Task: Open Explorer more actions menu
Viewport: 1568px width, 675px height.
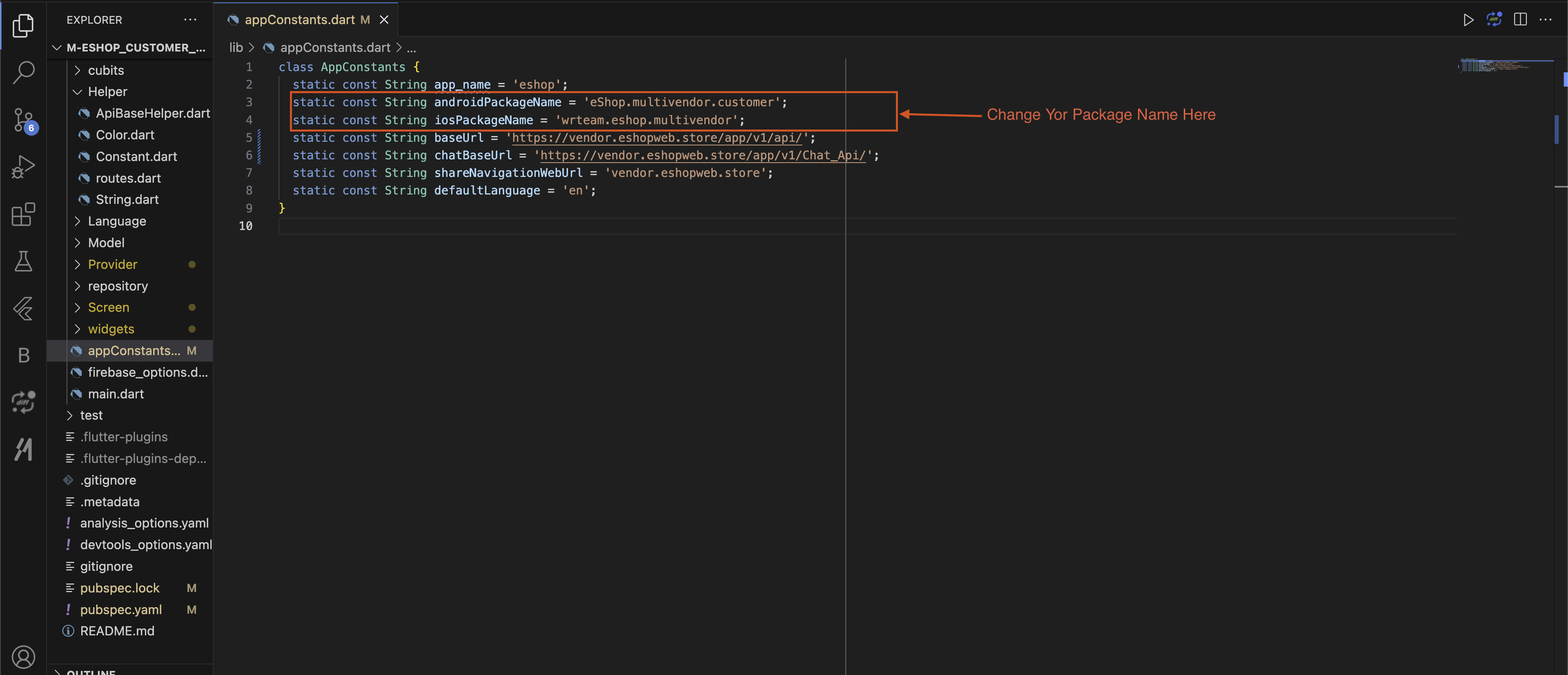Action: (x=190, y=20)
